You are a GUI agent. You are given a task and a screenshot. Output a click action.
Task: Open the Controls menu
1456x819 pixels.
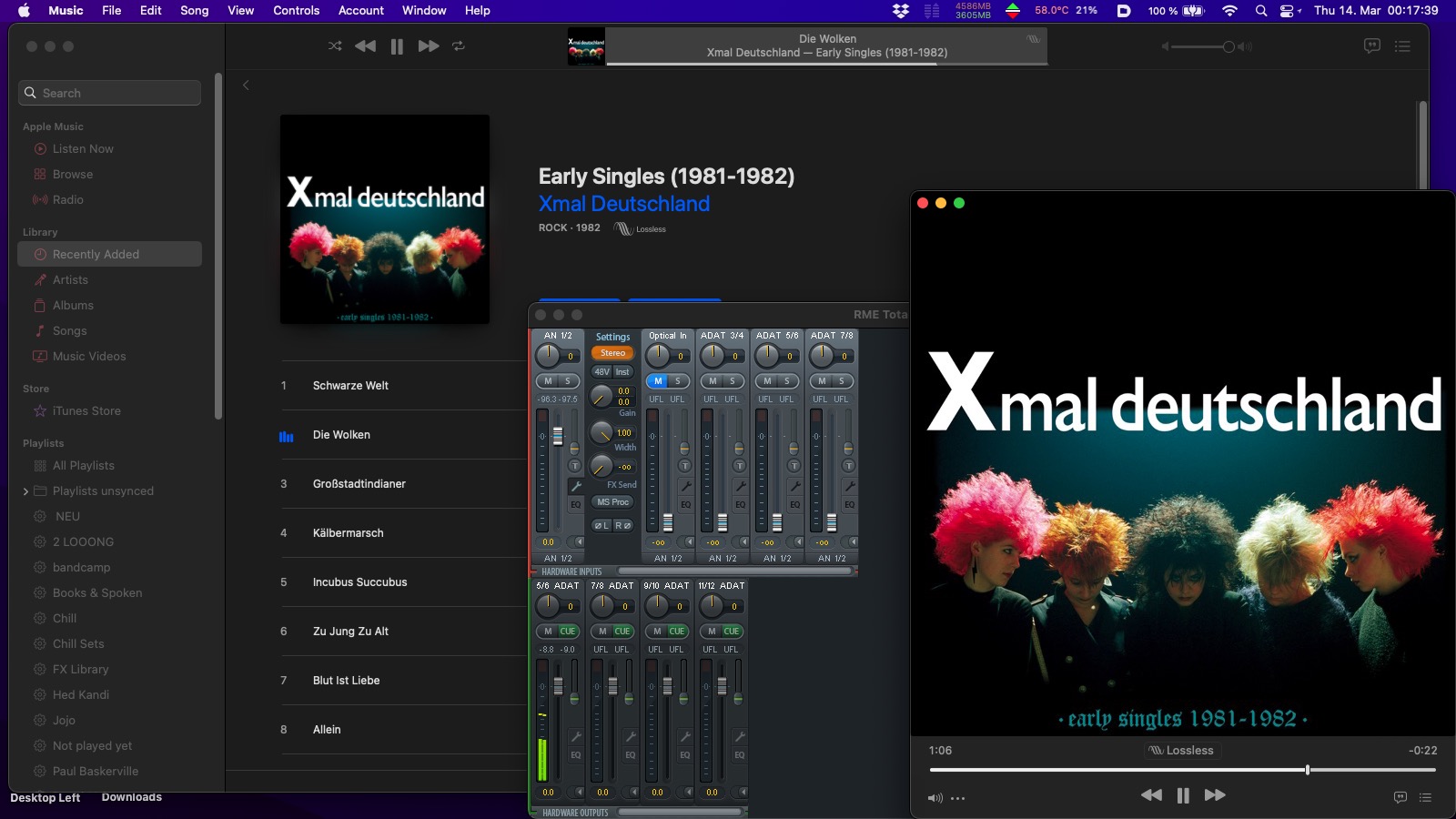[297, 11]
